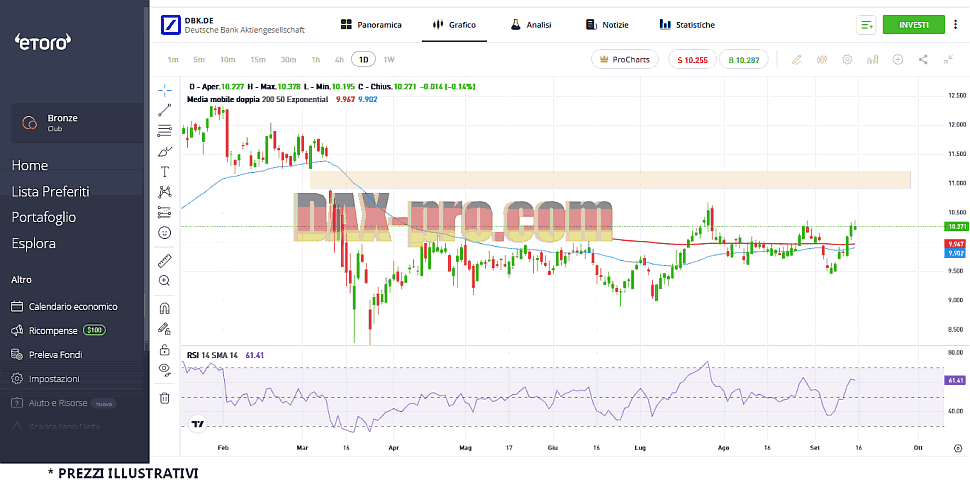Open the Fibonacci and gann tools
This screenshot has width=970, height=482.
pos(165,131)
